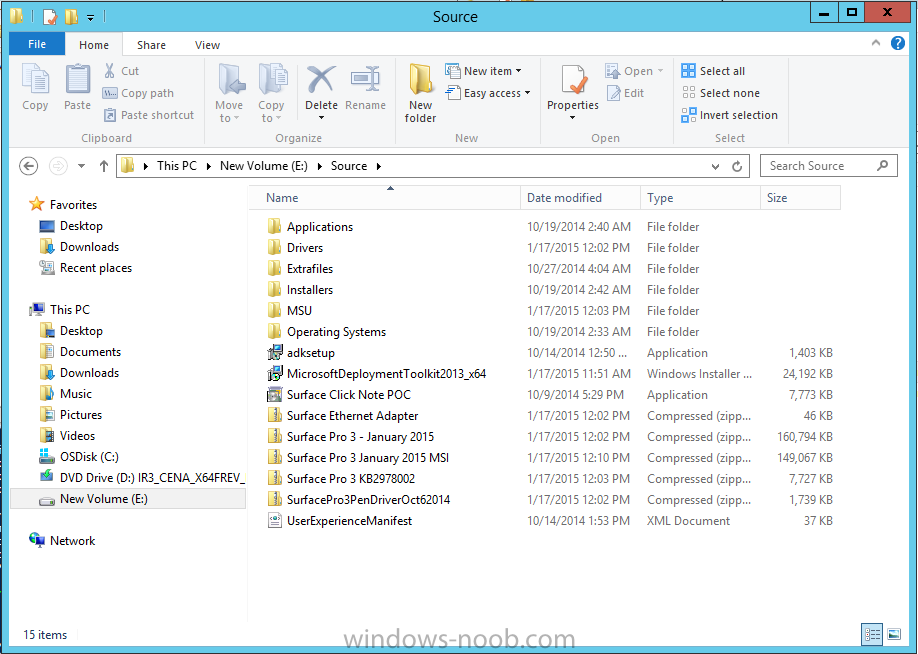Expand the address bar history dropdown
Viewport: 918px width, 654px height.
(715, 167)
